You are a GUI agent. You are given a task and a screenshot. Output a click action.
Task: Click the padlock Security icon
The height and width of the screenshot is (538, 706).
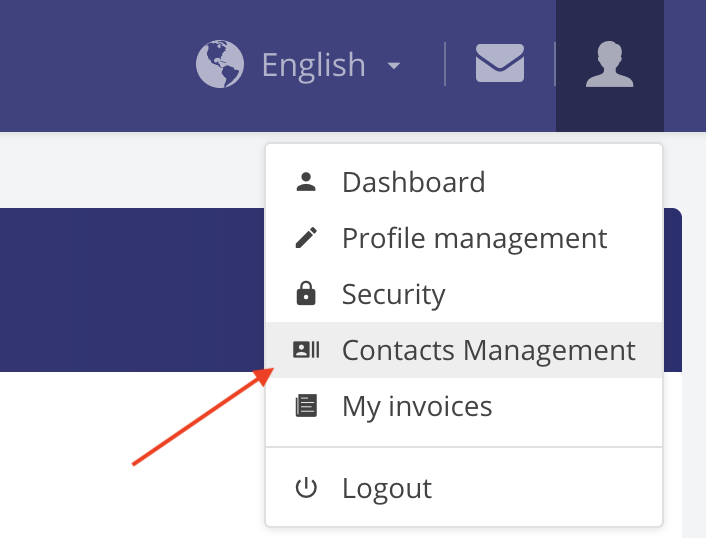(x=306, y=294)
